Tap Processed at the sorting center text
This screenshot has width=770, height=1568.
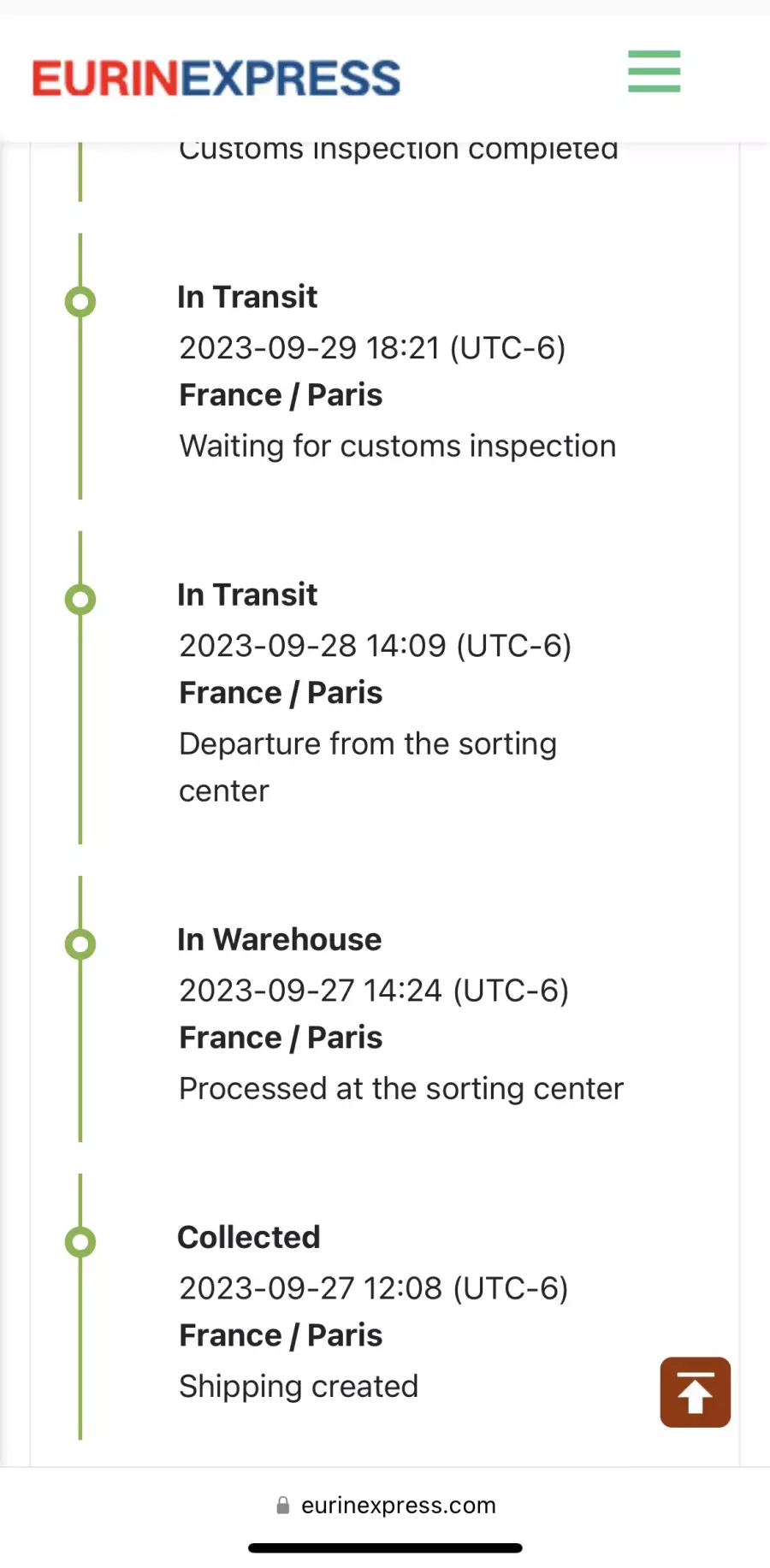point(401,1089)
